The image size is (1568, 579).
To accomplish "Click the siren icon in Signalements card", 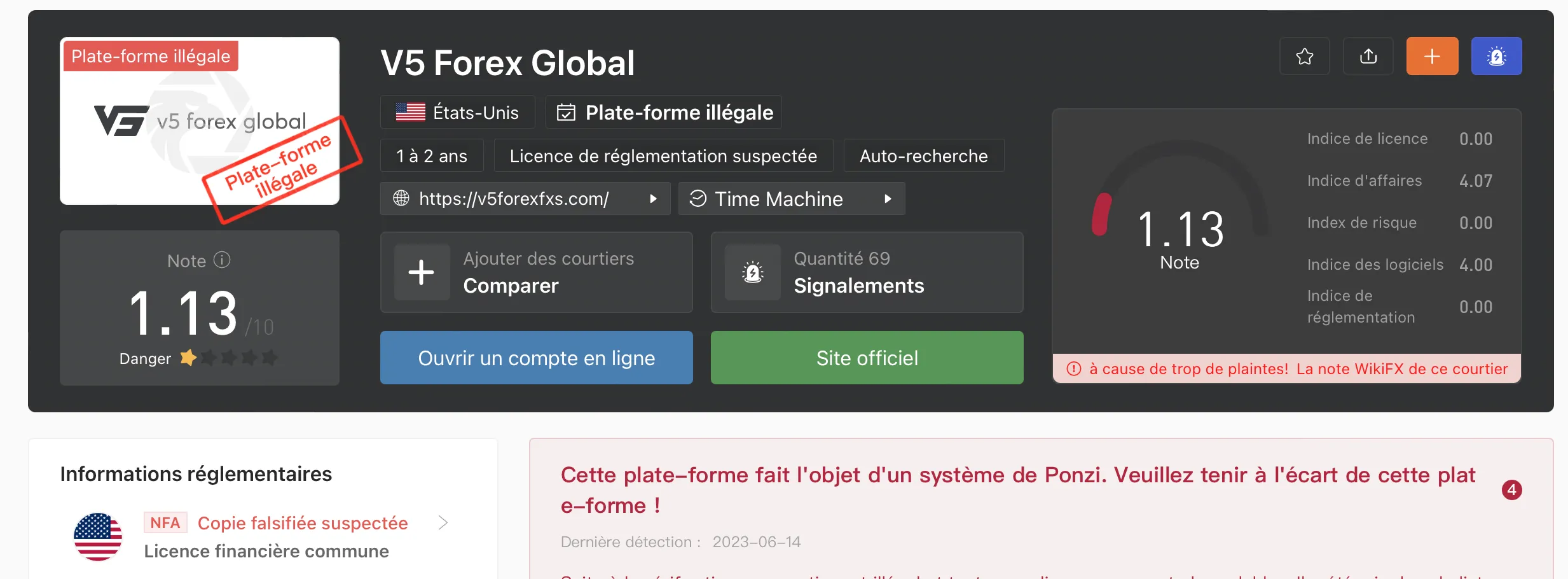I will click(753, 272).
